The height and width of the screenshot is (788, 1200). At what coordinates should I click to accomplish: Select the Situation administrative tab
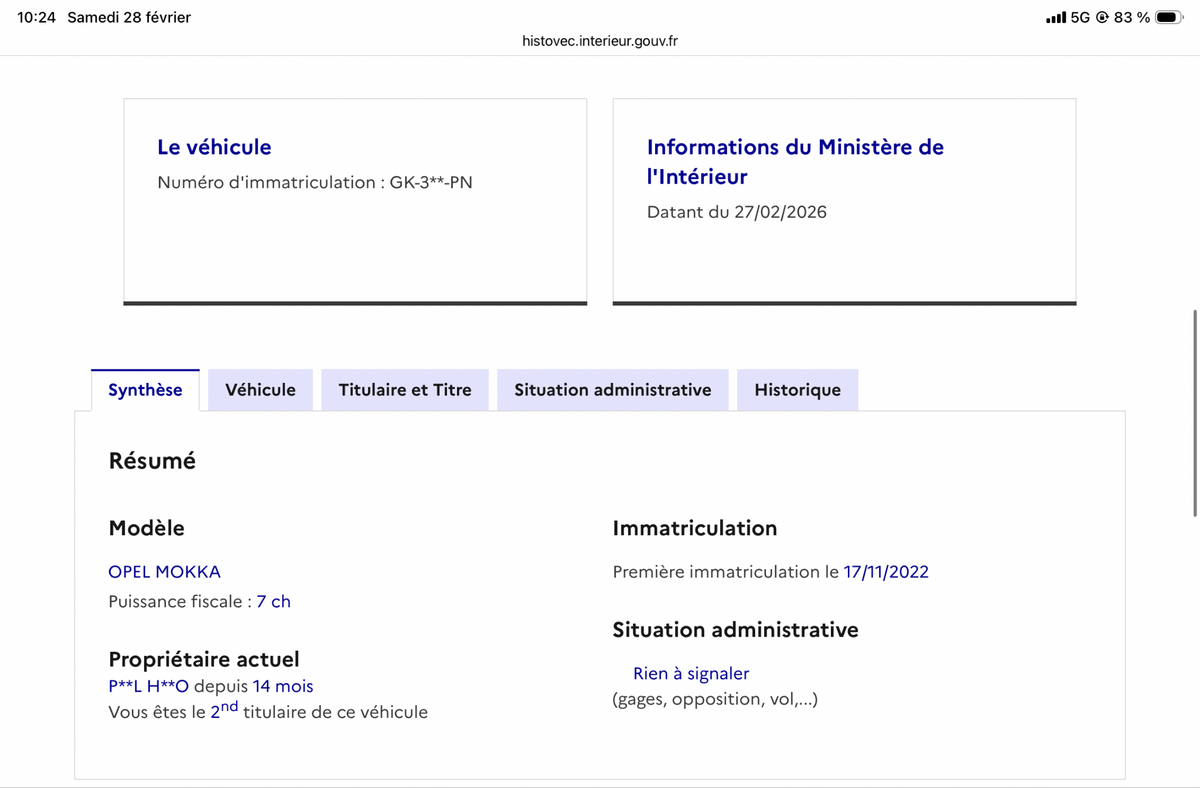(612, 390)
